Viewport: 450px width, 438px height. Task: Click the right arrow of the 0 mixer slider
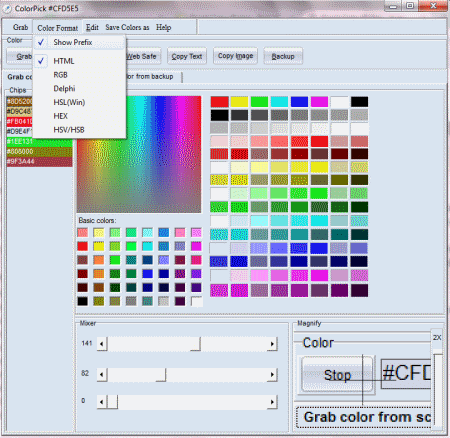pyautogui.click(x=272, y=402)
